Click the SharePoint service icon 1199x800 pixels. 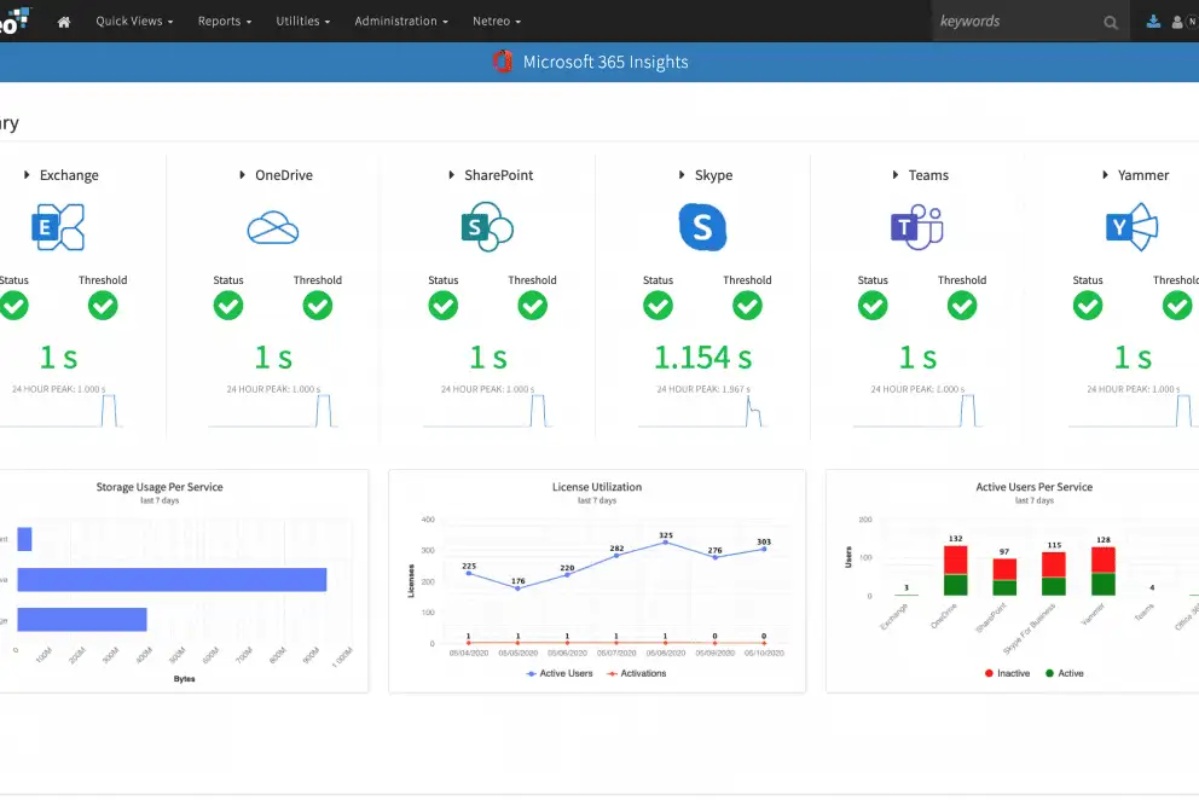tap(487, 226)
